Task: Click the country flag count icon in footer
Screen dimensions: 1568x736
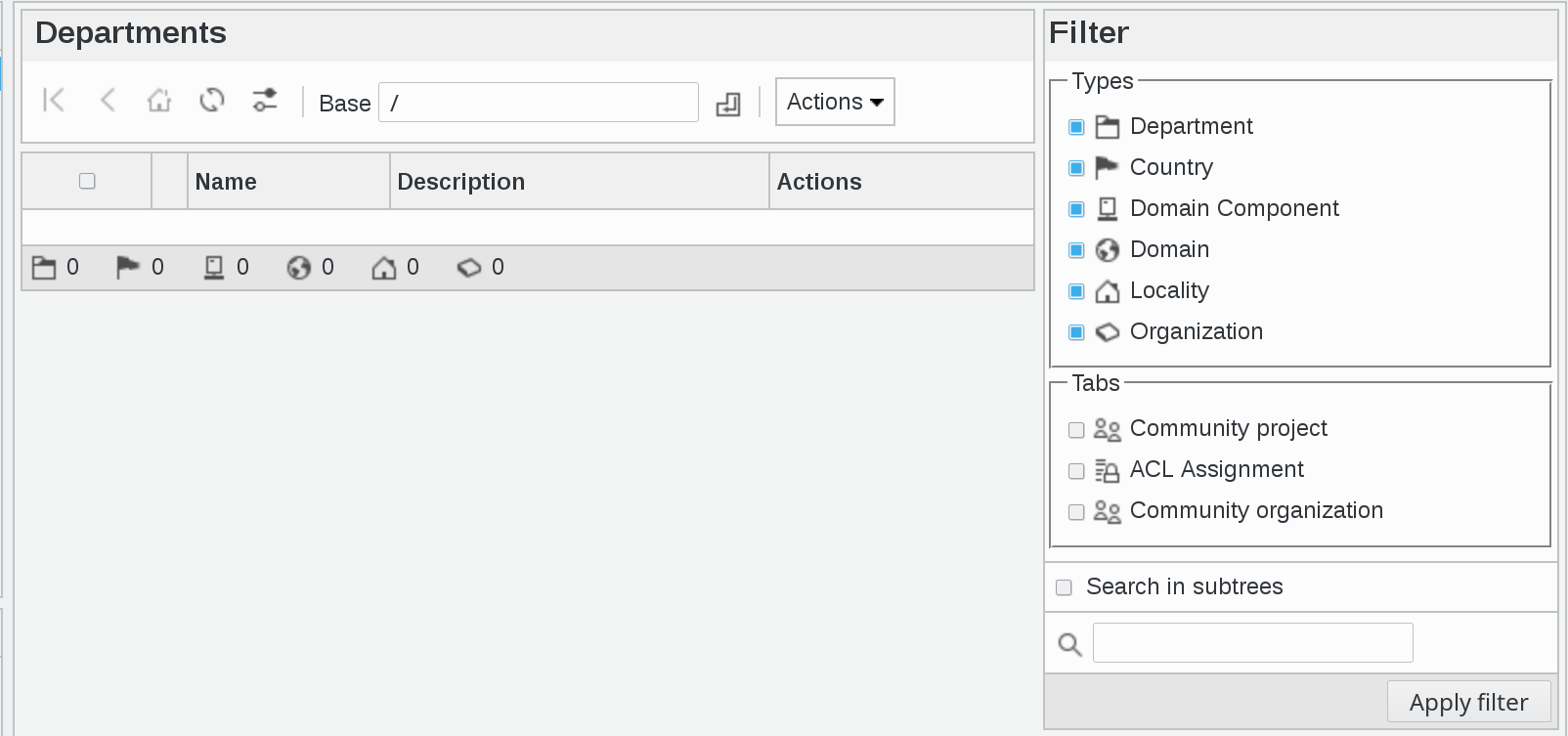Action: coord(128,268)
